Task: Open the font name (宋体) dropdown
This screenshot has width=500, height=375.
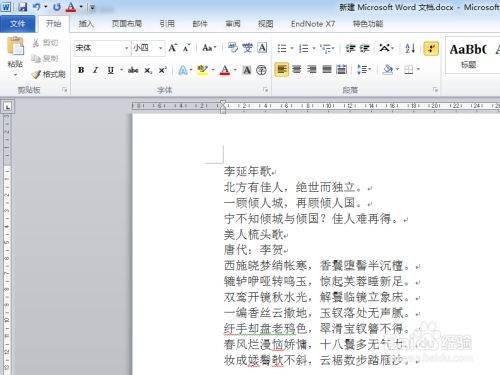Action: click(x=127, y=49)
